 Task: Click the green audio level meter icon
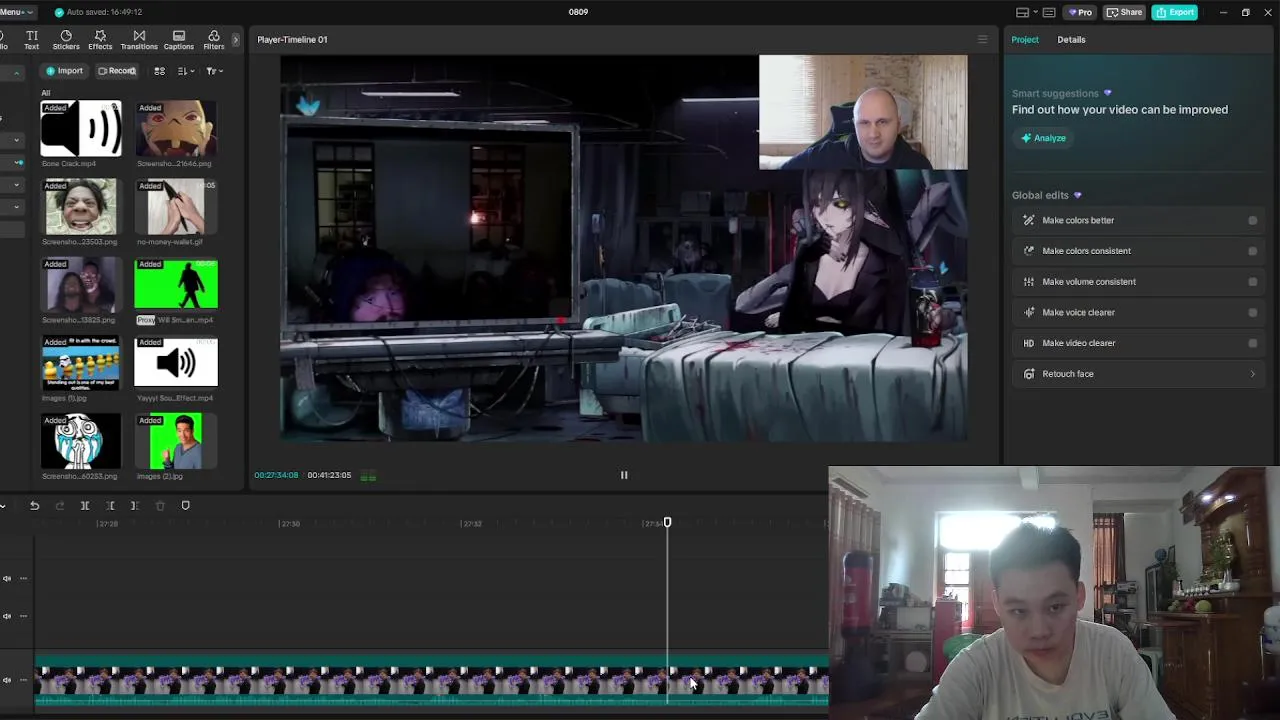(368, 476)
